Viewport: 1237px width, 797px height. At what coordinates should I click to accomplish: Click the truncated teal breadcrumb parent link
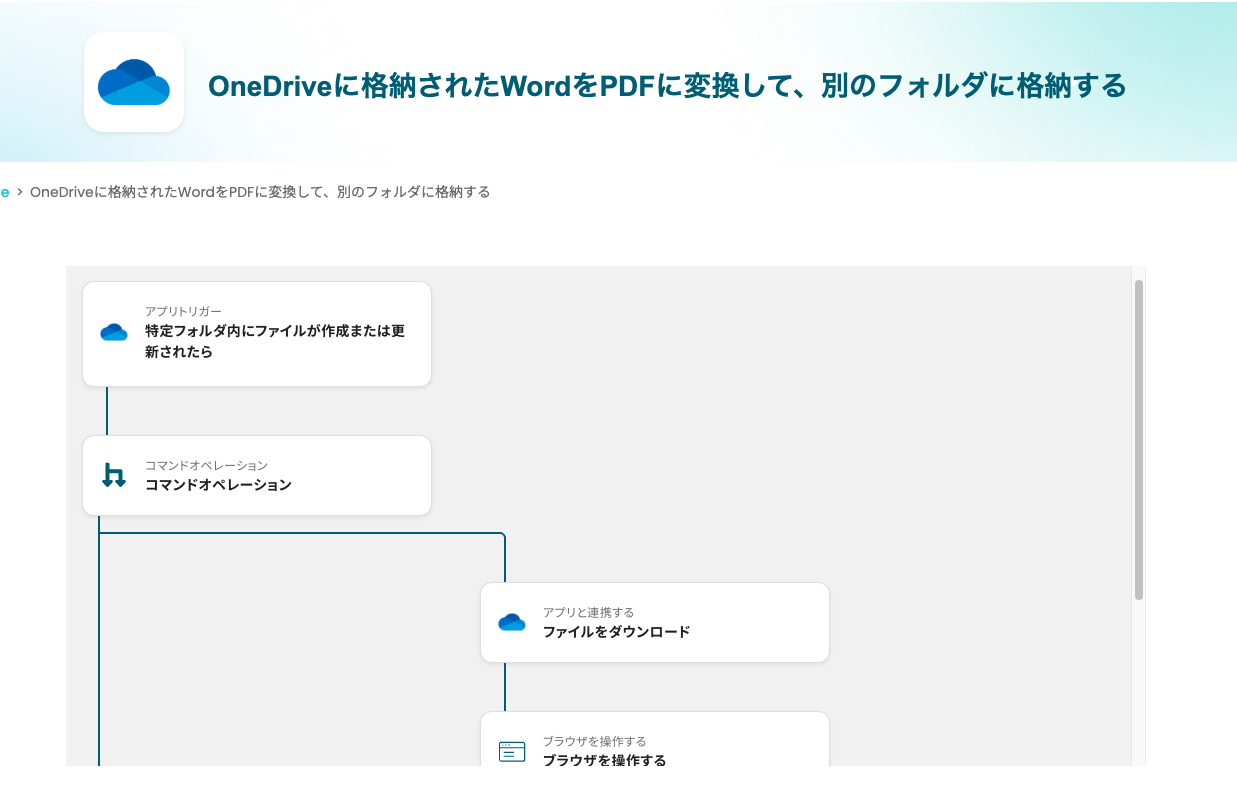click(x=5, y=192)
